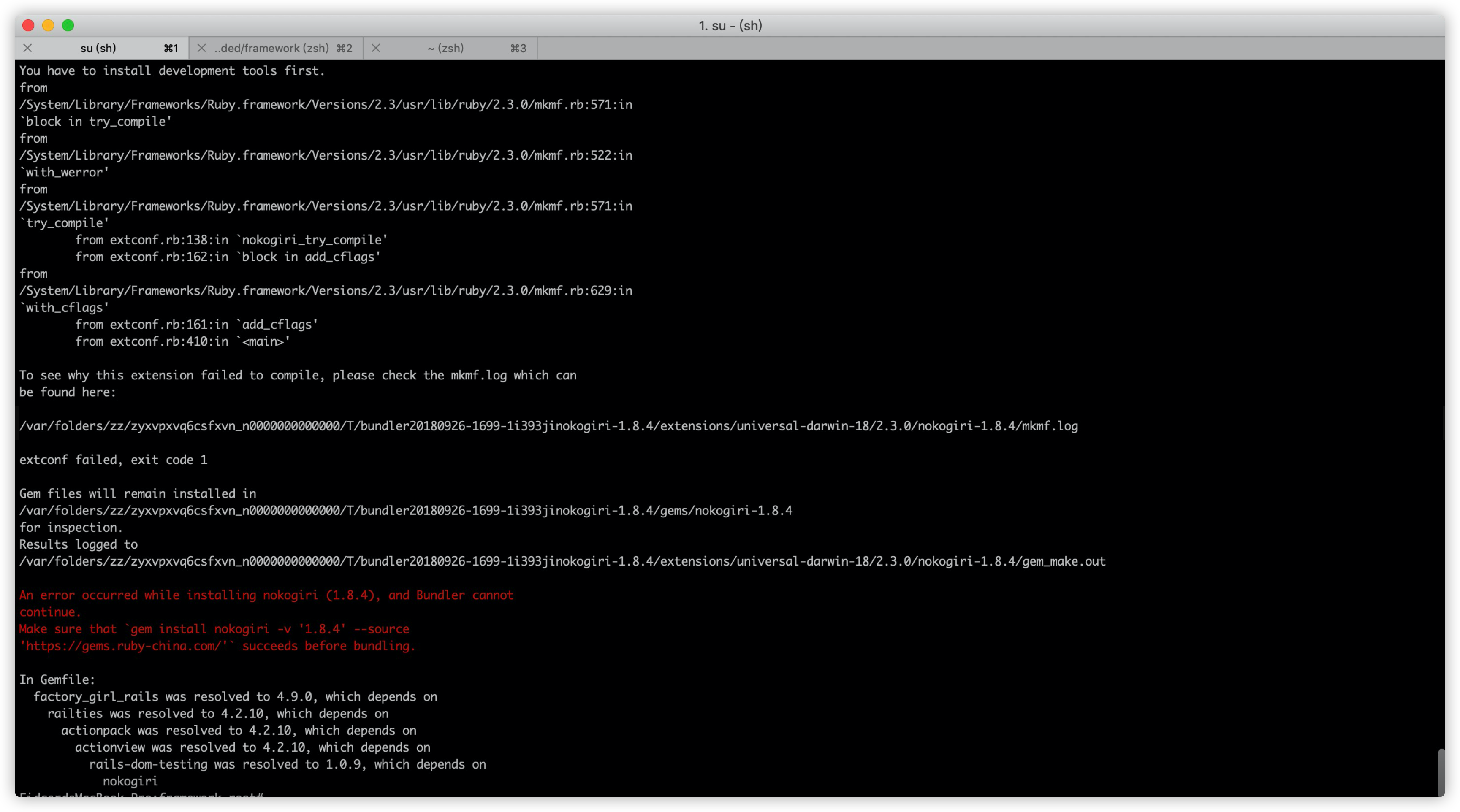The image size is (1460, 812).
Task: Select the su (sh) tab
Action: click(x=98, y=48)
